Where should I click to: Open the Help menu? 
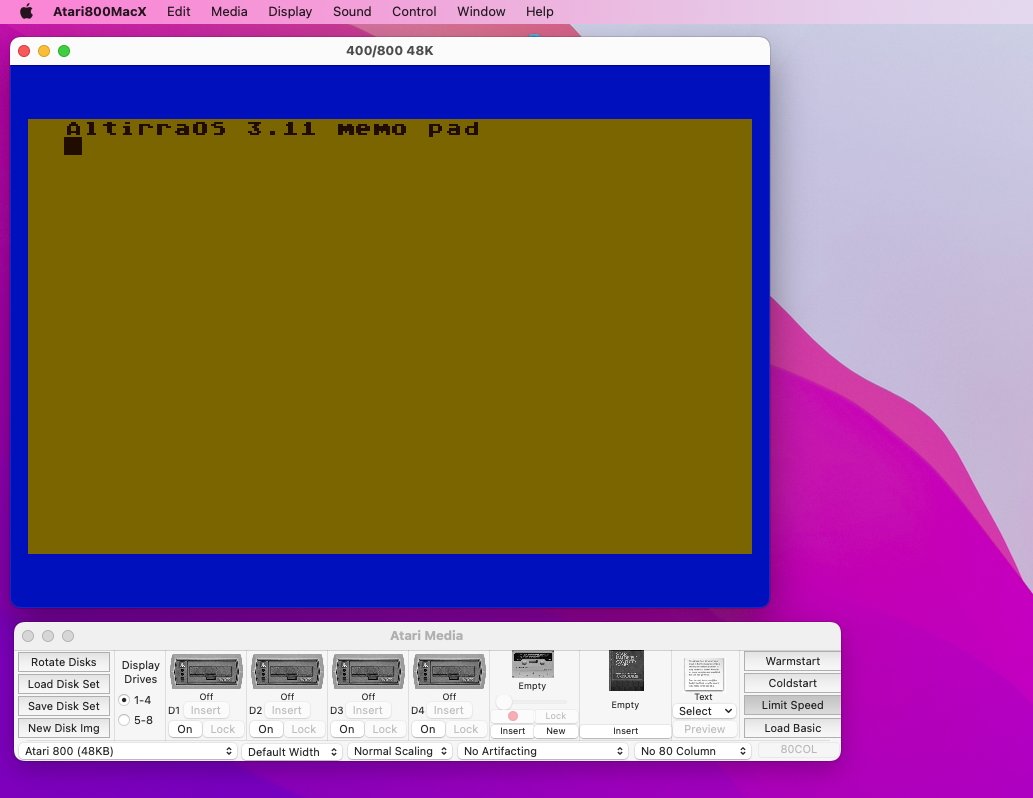coord(540,12)
